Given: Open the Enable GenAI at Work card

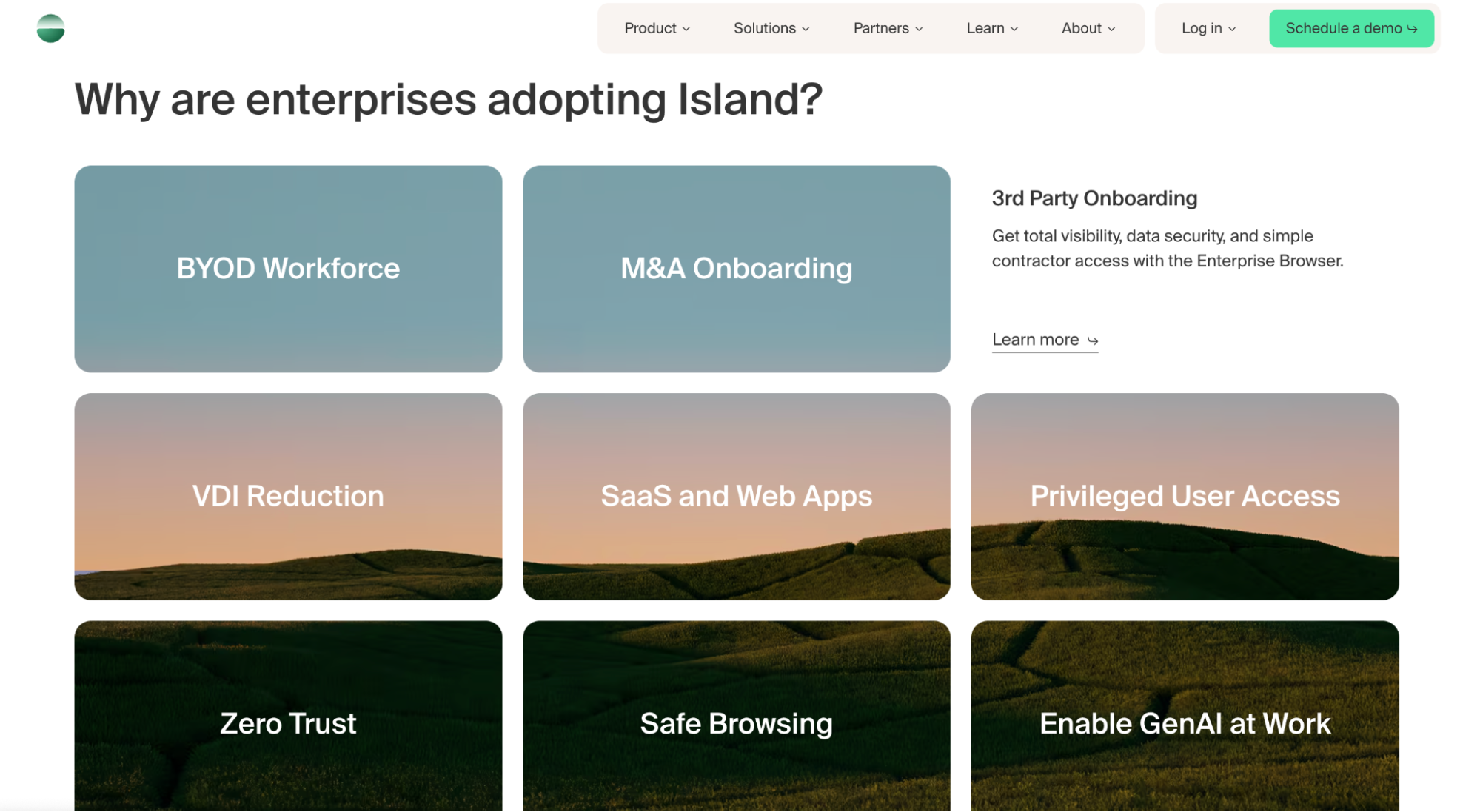Looking at the screenshot, I should pos(1185,717).
